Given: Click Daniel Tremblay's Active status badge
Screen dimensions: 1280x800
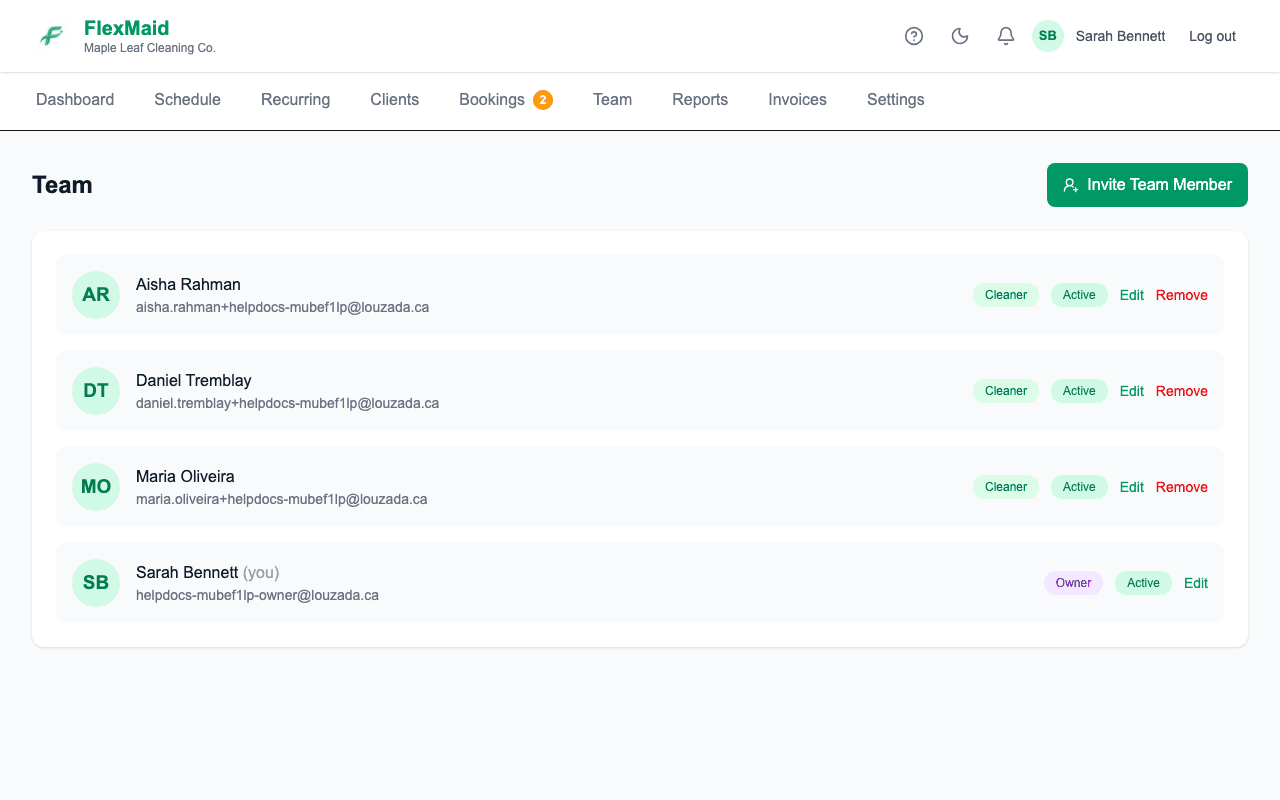Looking at the screenshot, I should (1079, 391).
